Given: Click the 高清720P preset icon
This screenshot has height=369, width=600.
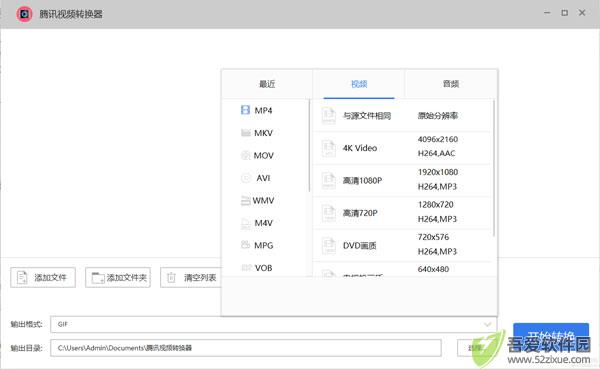Looking at the screenshot, I should tap(329, 213).
